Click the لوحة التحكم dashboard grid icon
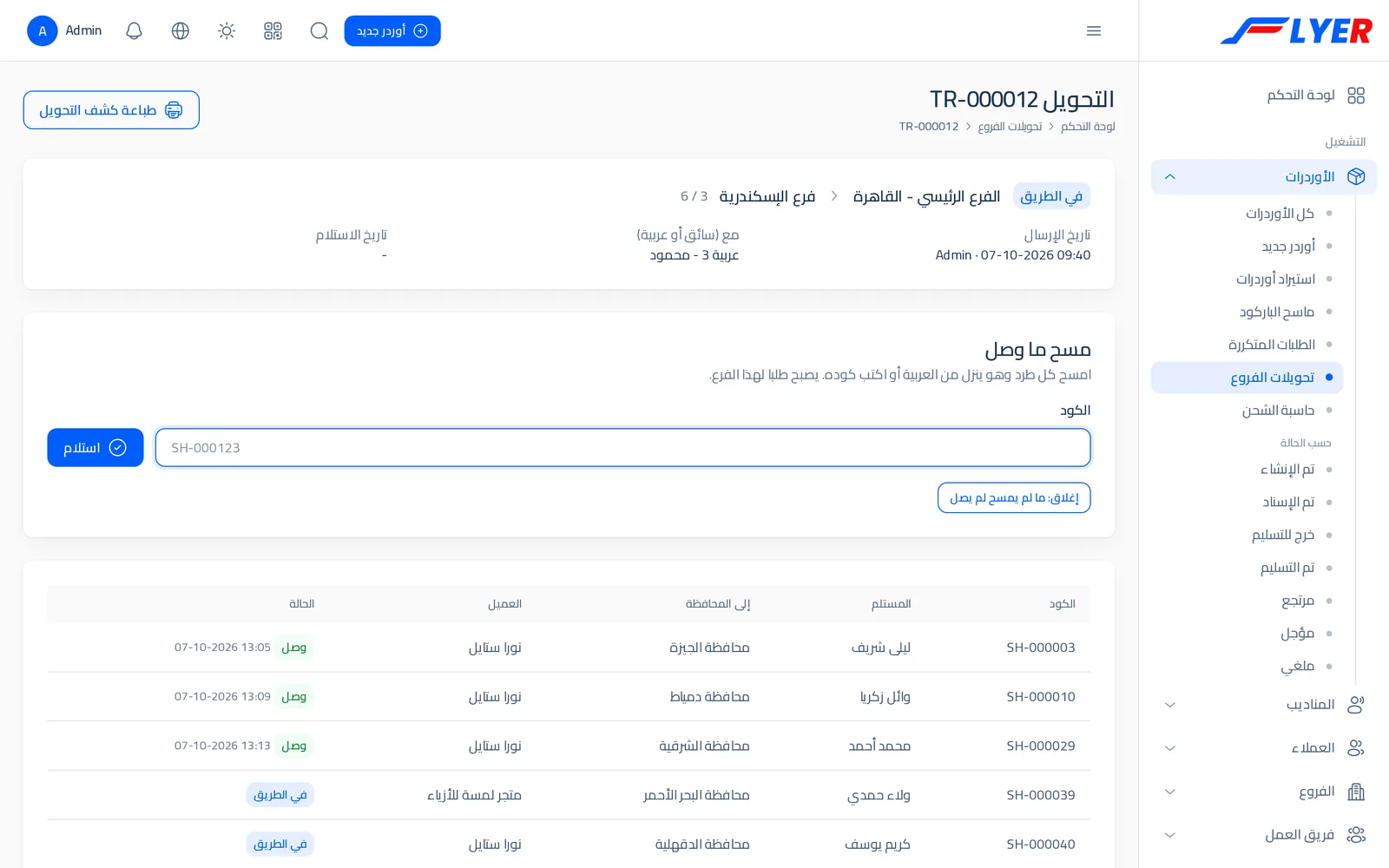 pos(1356,95)
